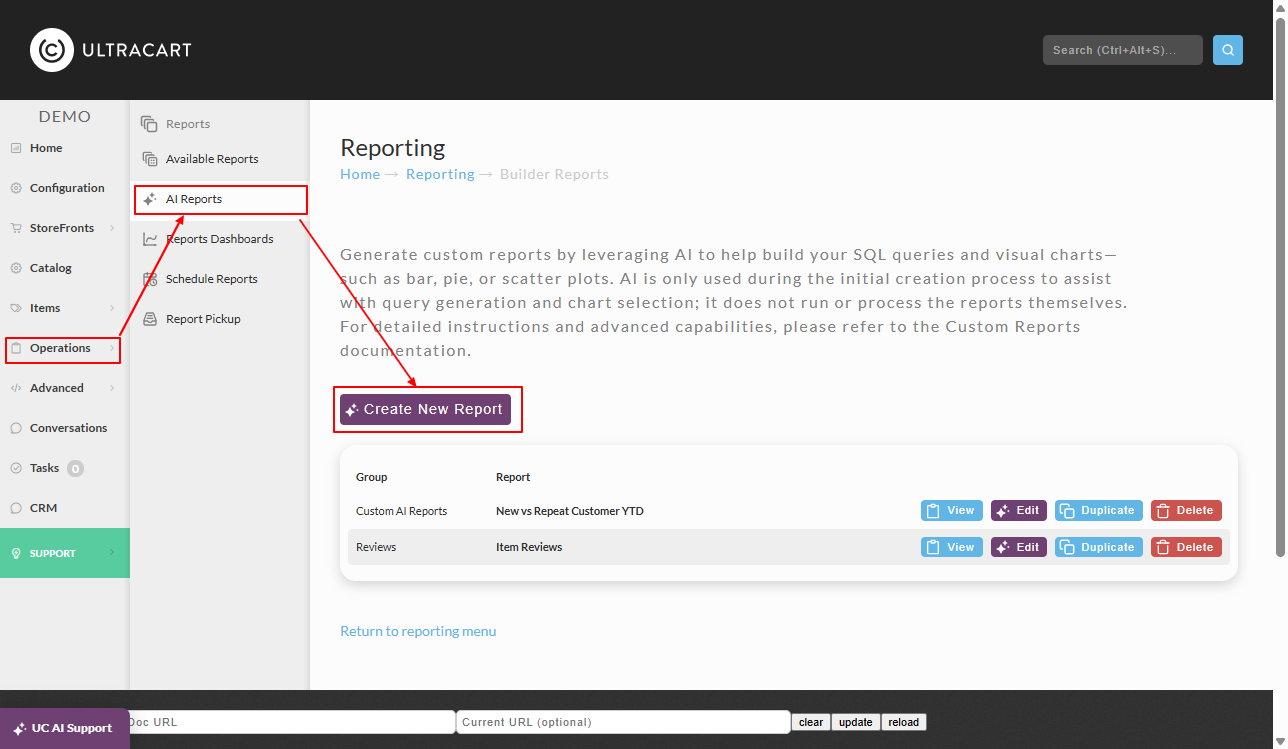
Task: Click the Advanced code icon
Action: 16,388
